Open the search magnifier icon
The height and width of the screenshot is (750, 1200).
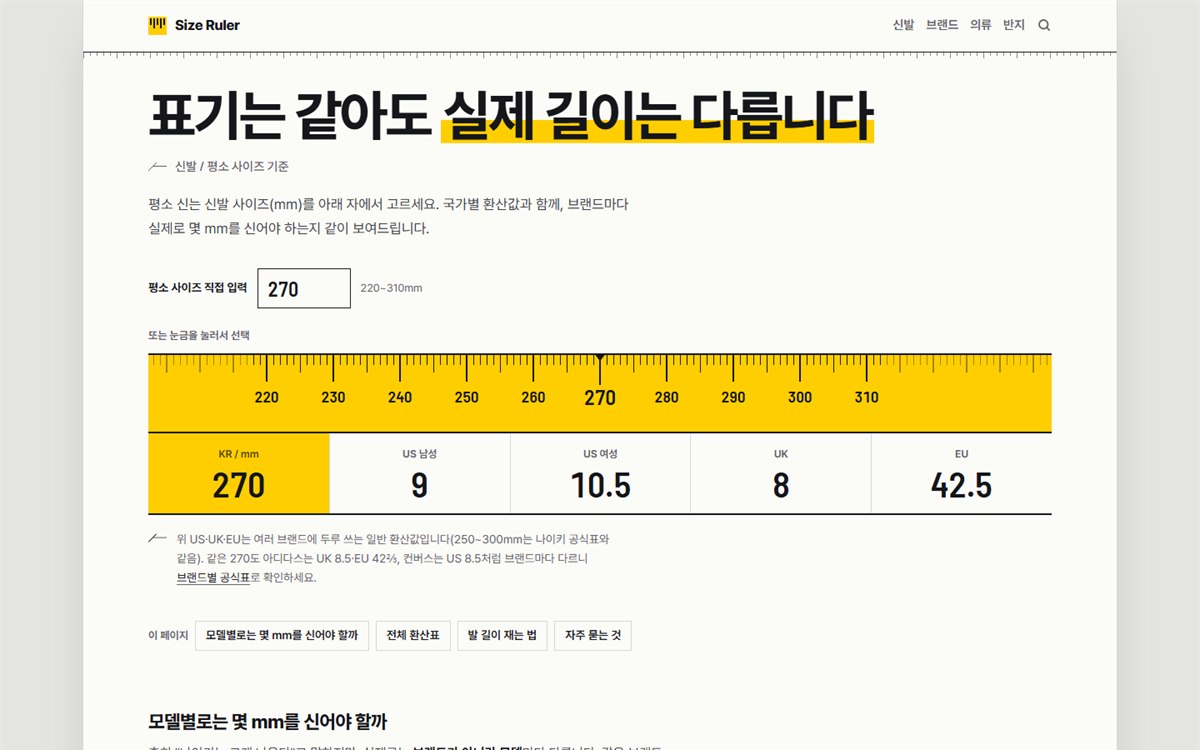[x=1044, y=26]
